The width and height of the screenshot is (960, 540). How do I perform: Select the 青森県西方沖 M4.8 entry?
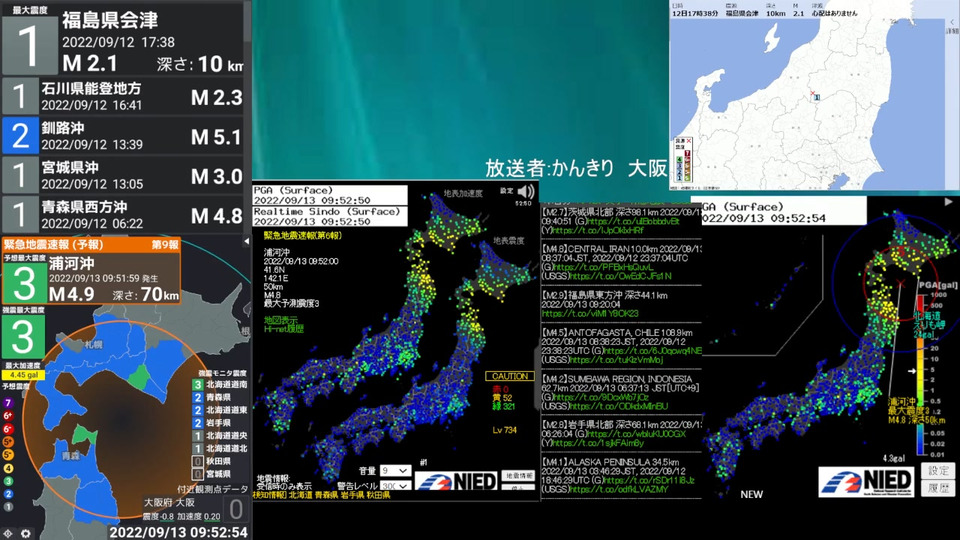pos(123,214)
